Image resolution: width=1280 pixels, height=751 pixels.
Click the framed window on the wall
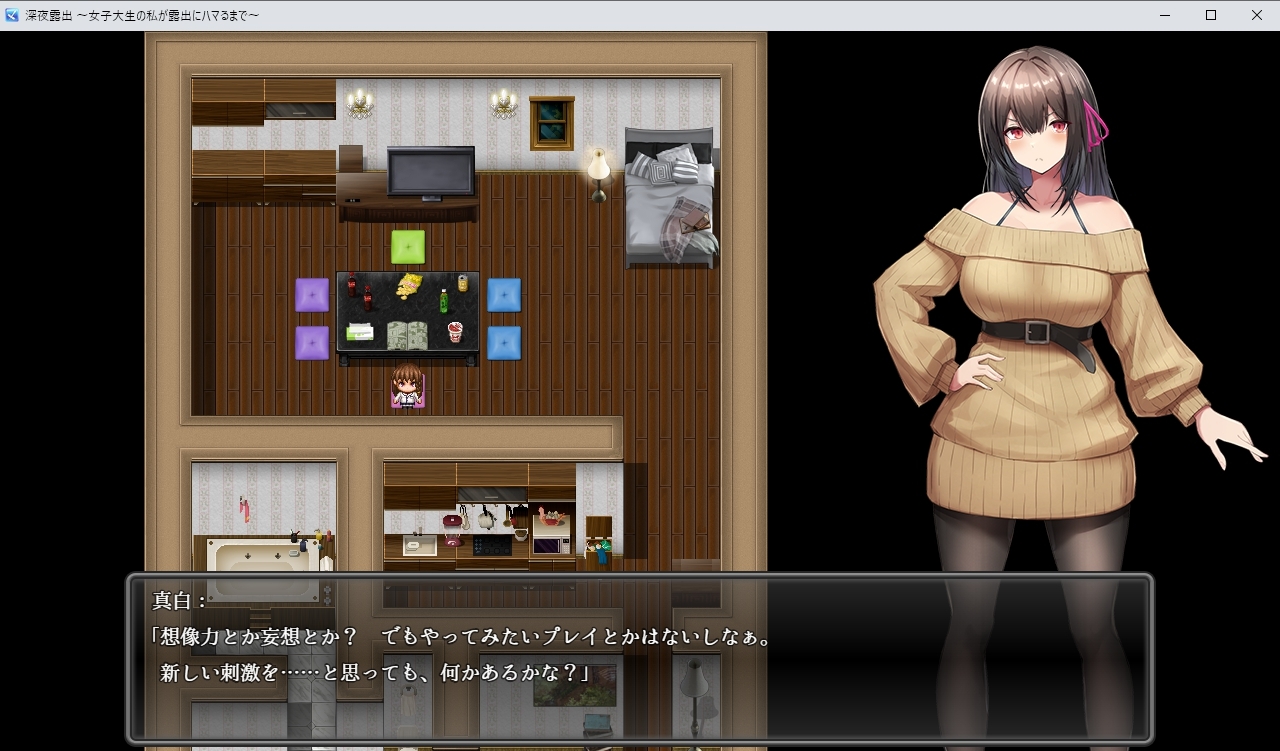point(551,123)
